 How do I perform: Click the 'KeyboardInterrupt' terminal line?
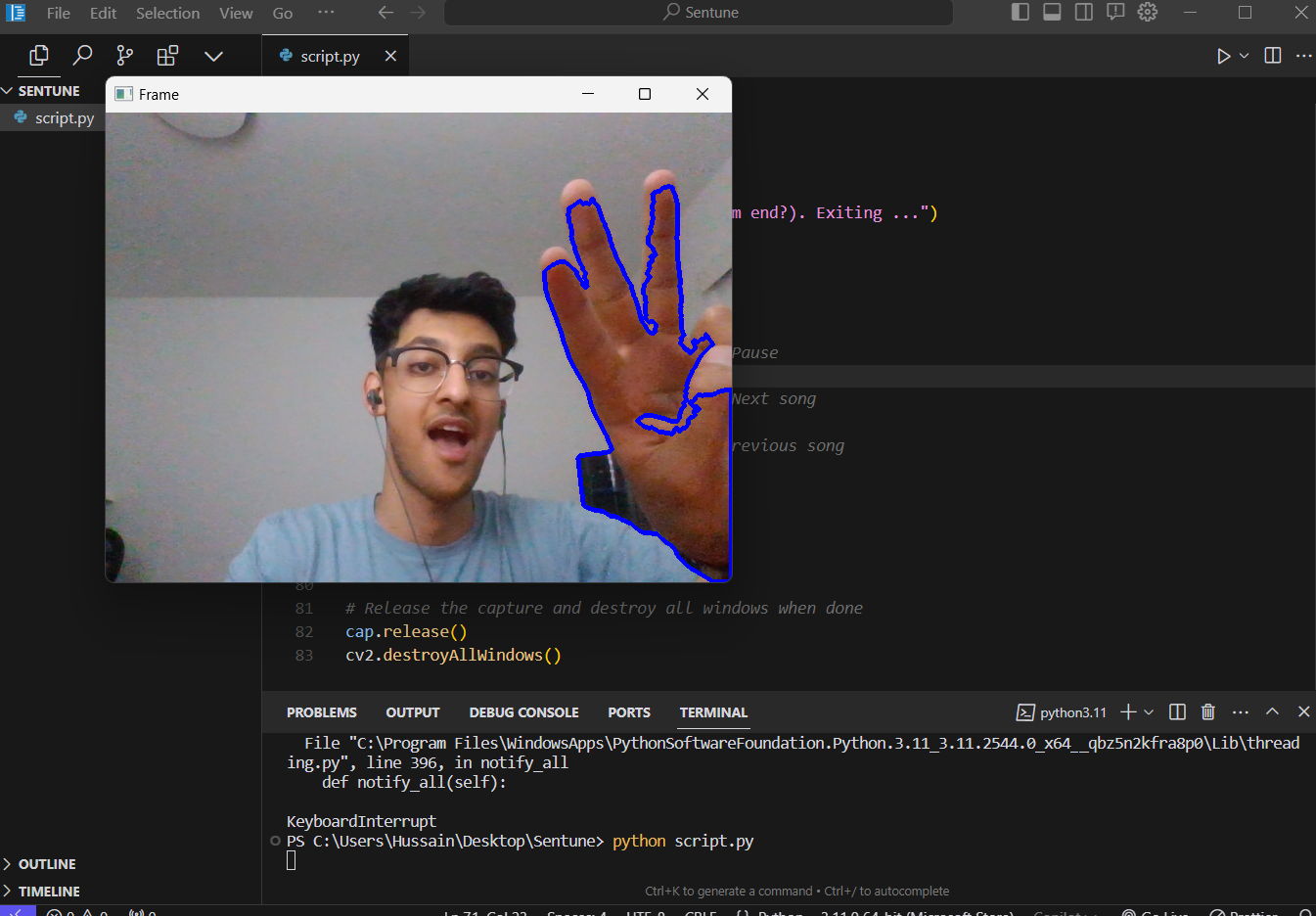[x=361, y=821]
